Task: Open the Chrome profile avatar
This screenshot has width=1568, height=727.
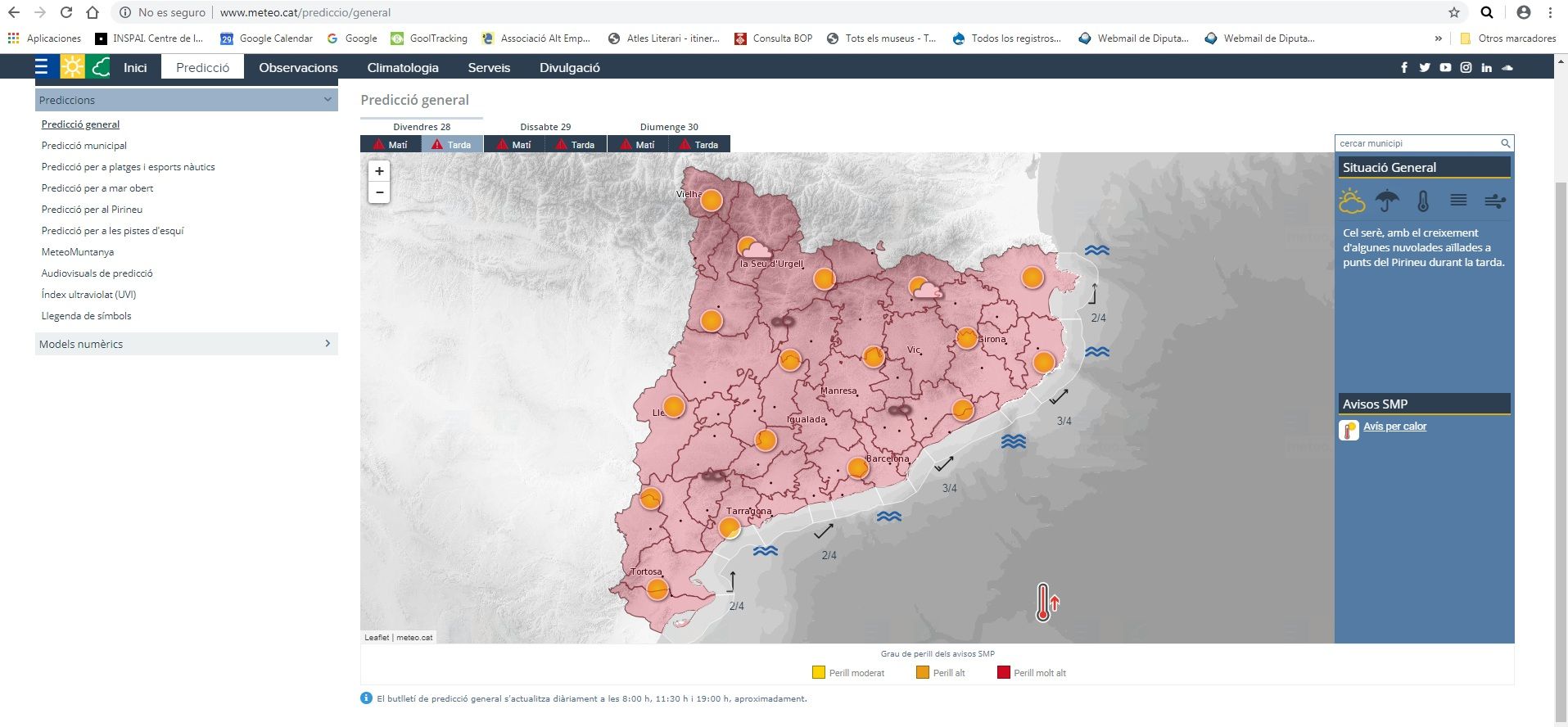Action: [x=1523, y=12]
